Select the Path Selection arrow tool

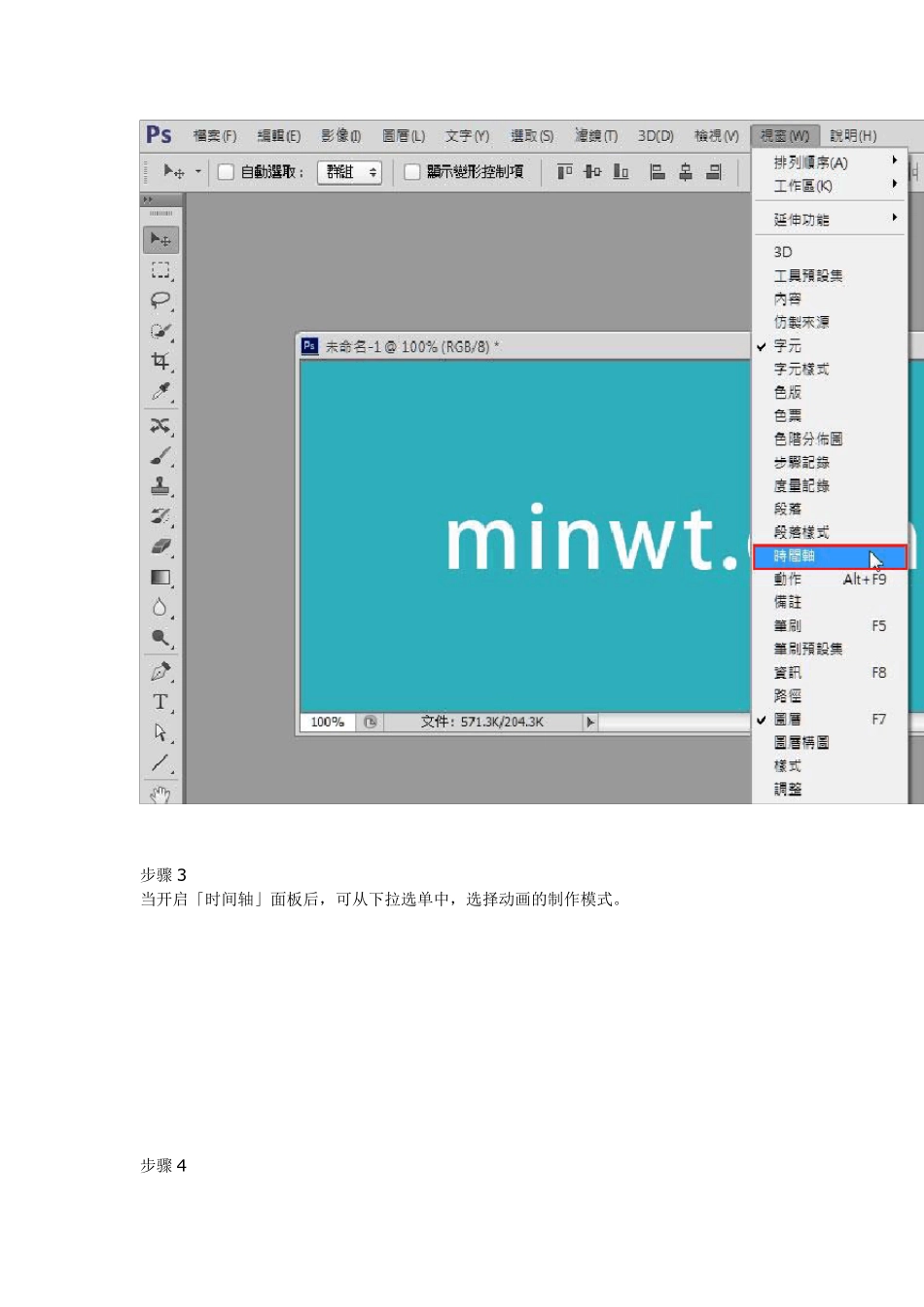tap(160, 732)
